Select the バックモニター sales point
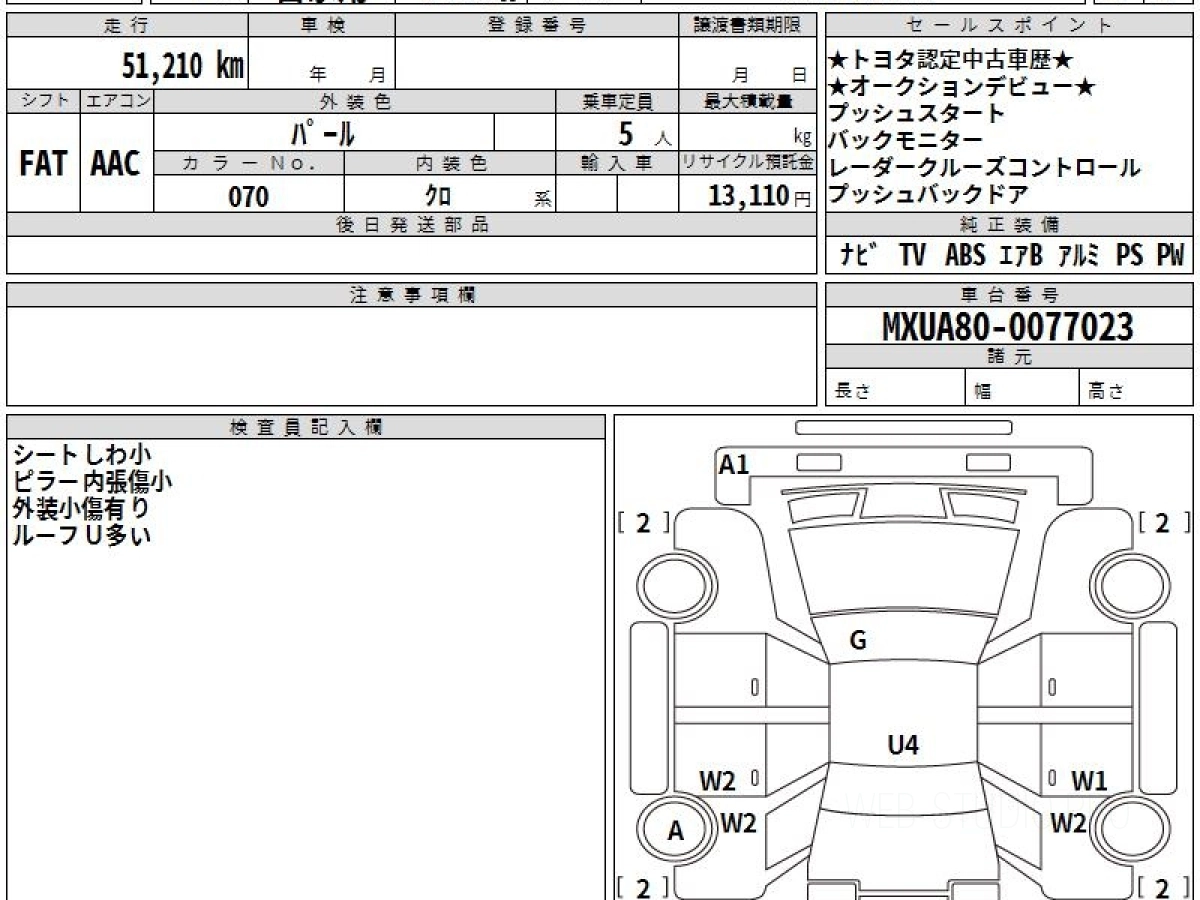 click(x=905, y=140)
